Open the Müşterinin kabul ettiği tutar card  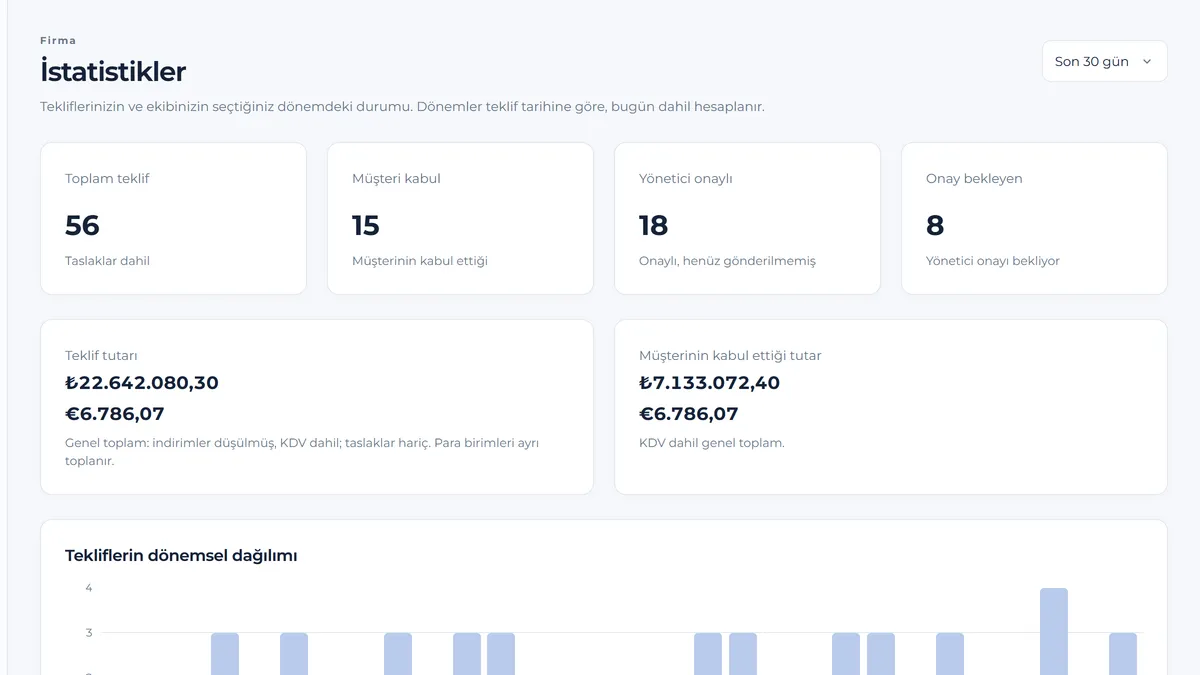pyautogui.click(x=891, y=407)
